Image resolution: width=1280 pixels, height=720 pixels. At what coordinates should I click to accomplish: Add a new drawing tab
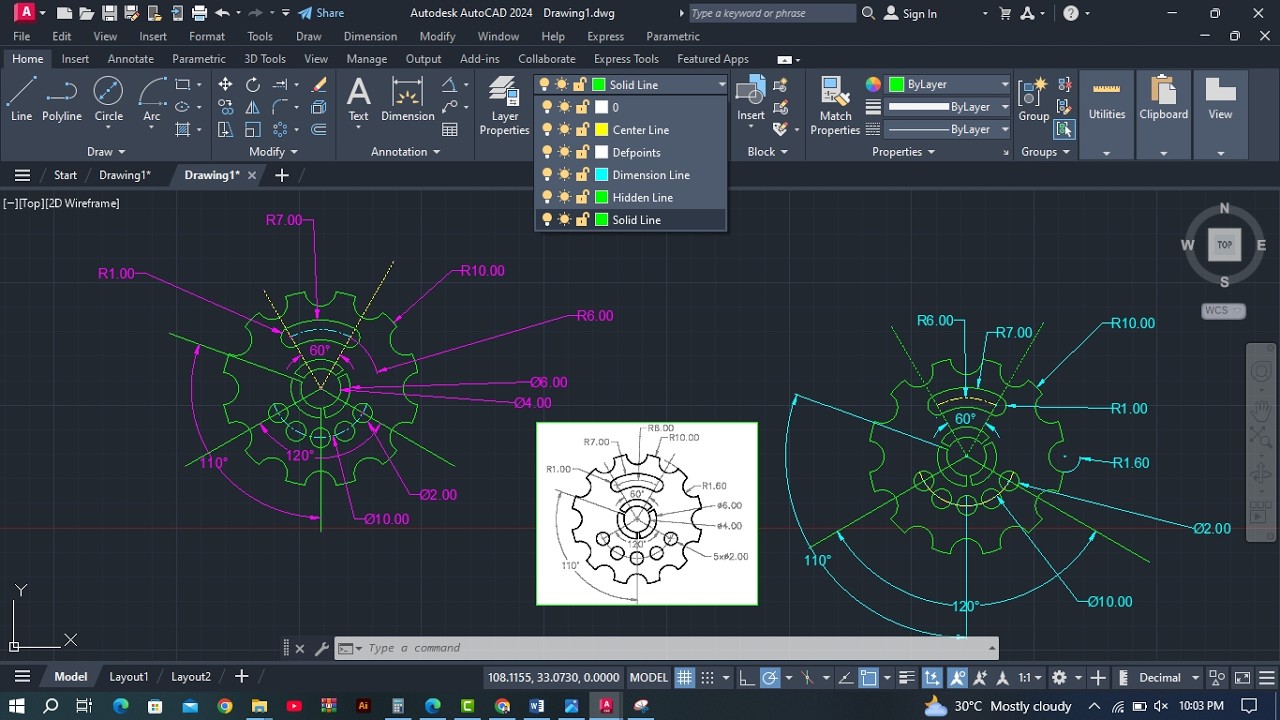tap(282, 175)
